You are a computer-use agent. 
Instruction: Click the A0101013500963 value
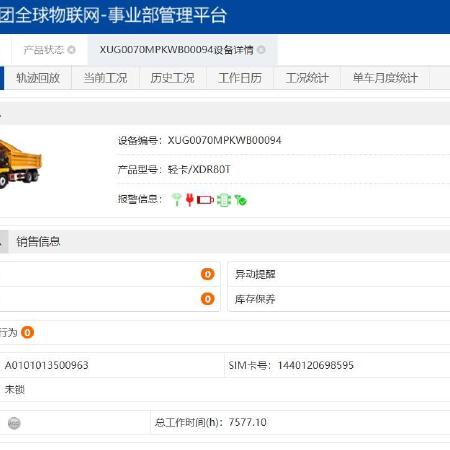coord(47,365)
